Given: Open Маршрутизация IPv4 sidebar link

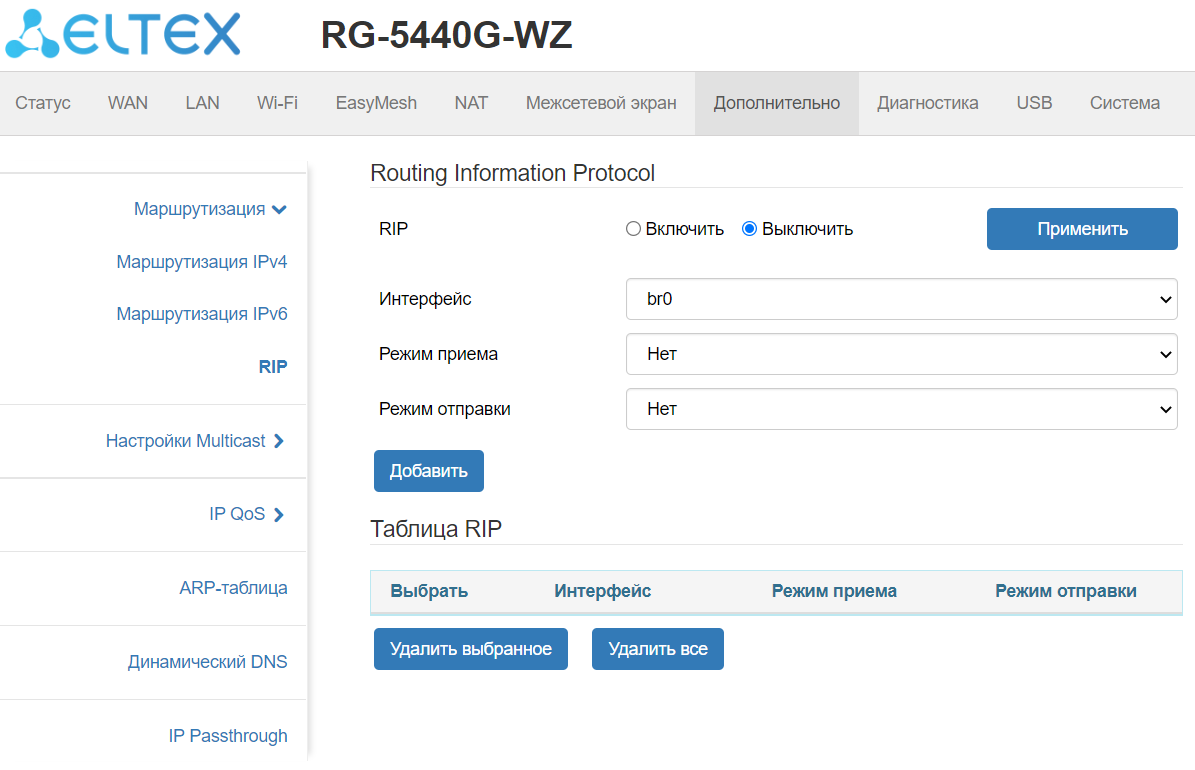Looking at the screenshot, I should point(202,263).
